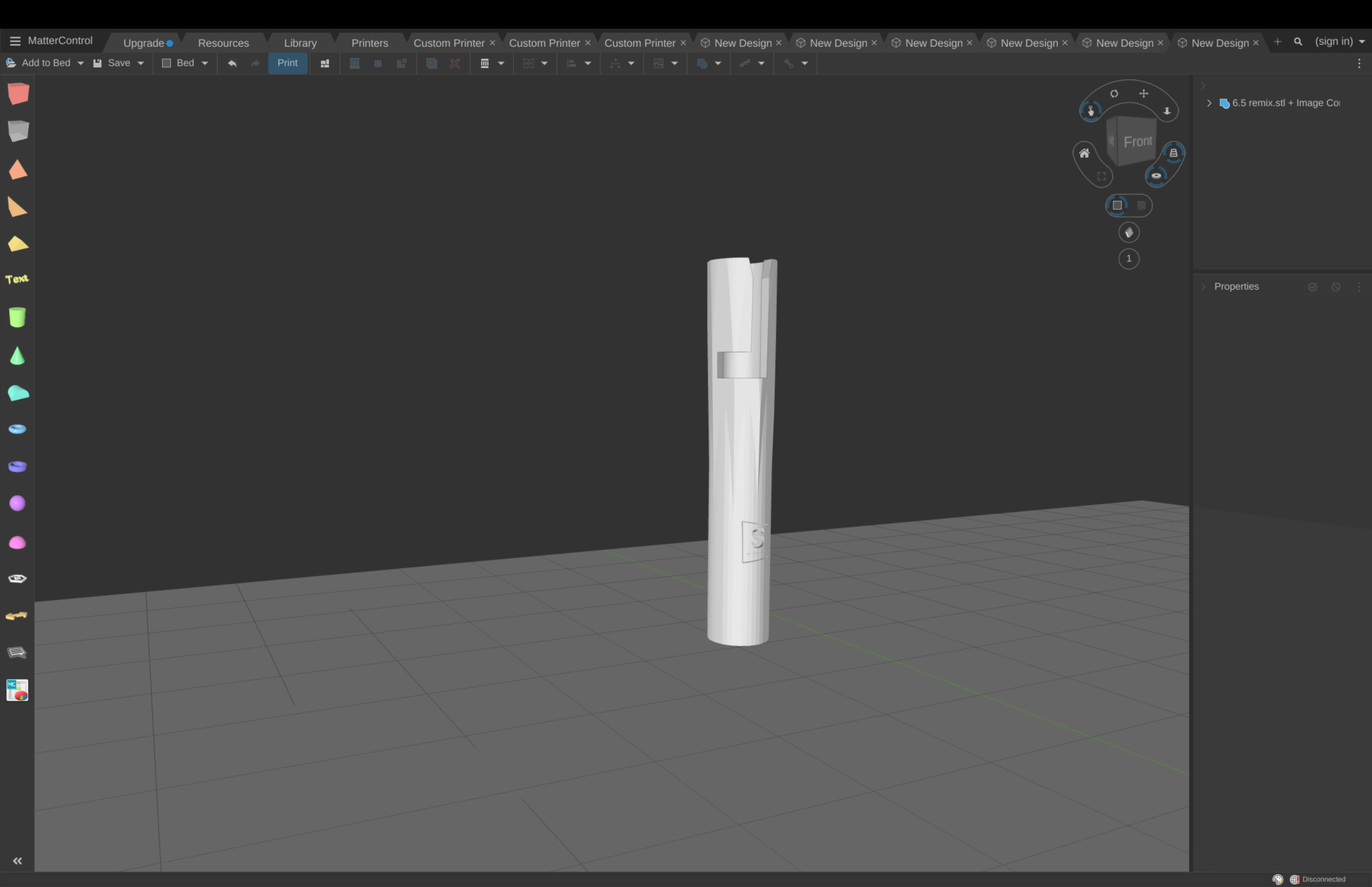Expand the 6.5 remix.stl tree item
1372x887 pixels.
click(1209, 103)
